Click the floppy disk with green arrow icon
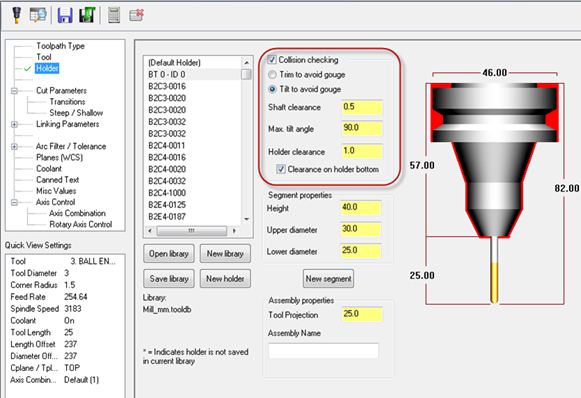 (x=87, y=16)
